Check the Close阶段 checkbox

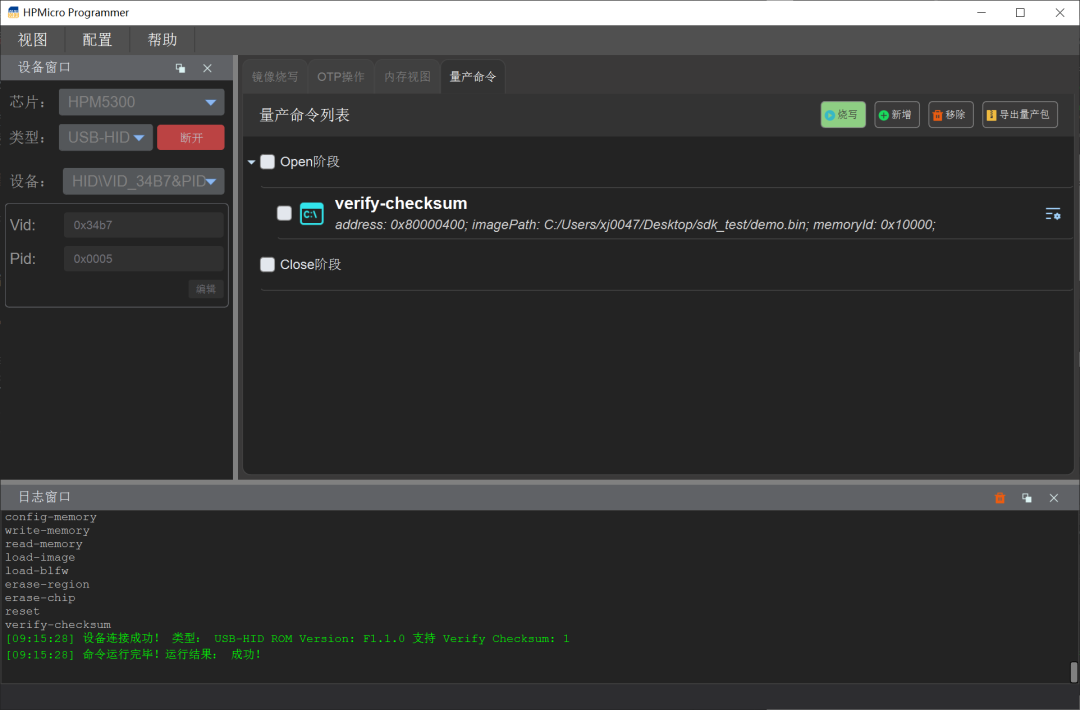pos(267,264)
